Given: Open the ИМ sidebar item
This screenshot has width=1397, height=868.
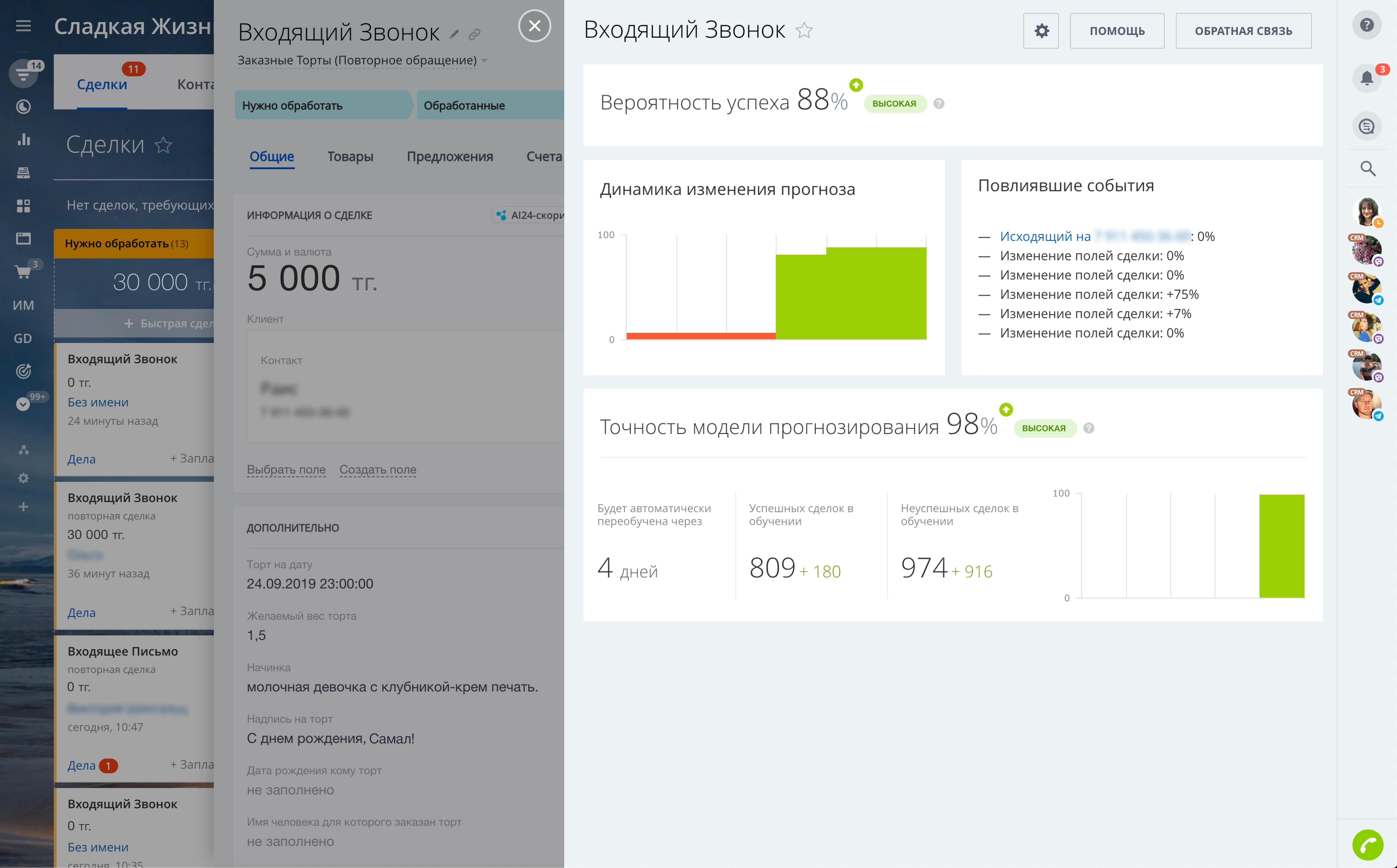Looking at the screenshot, I should coord(23,306).
